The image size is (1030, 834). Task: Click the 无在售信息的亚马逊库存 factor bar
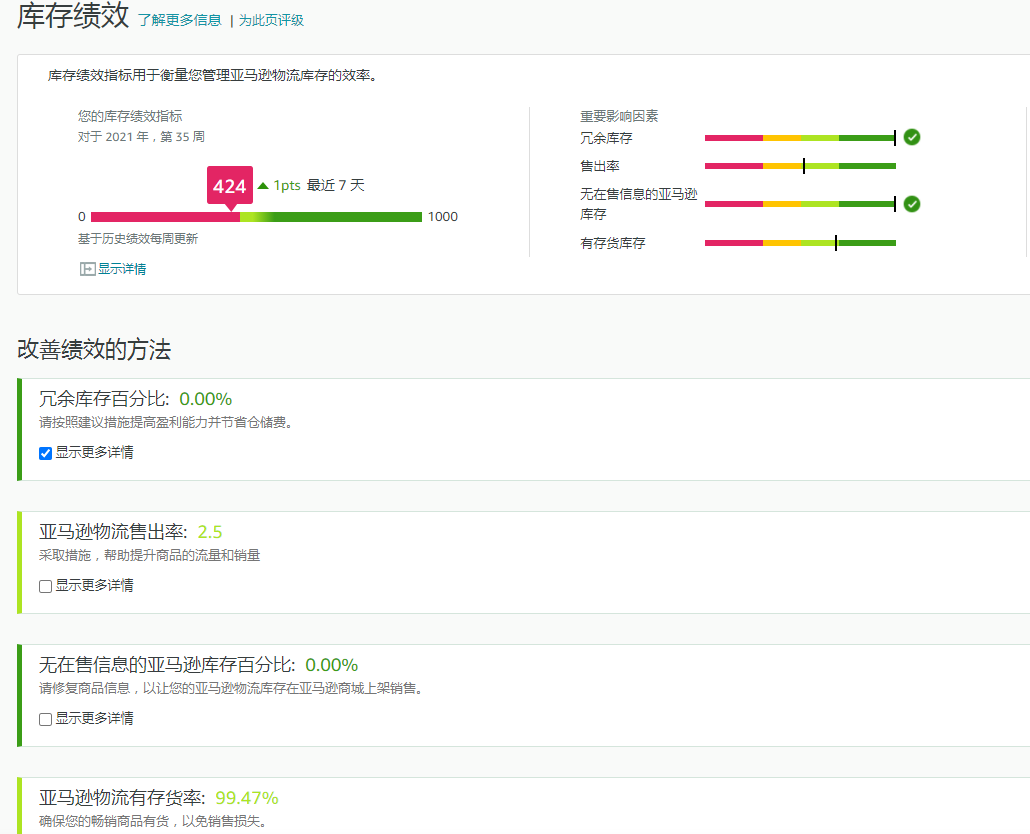coord(800,204)
